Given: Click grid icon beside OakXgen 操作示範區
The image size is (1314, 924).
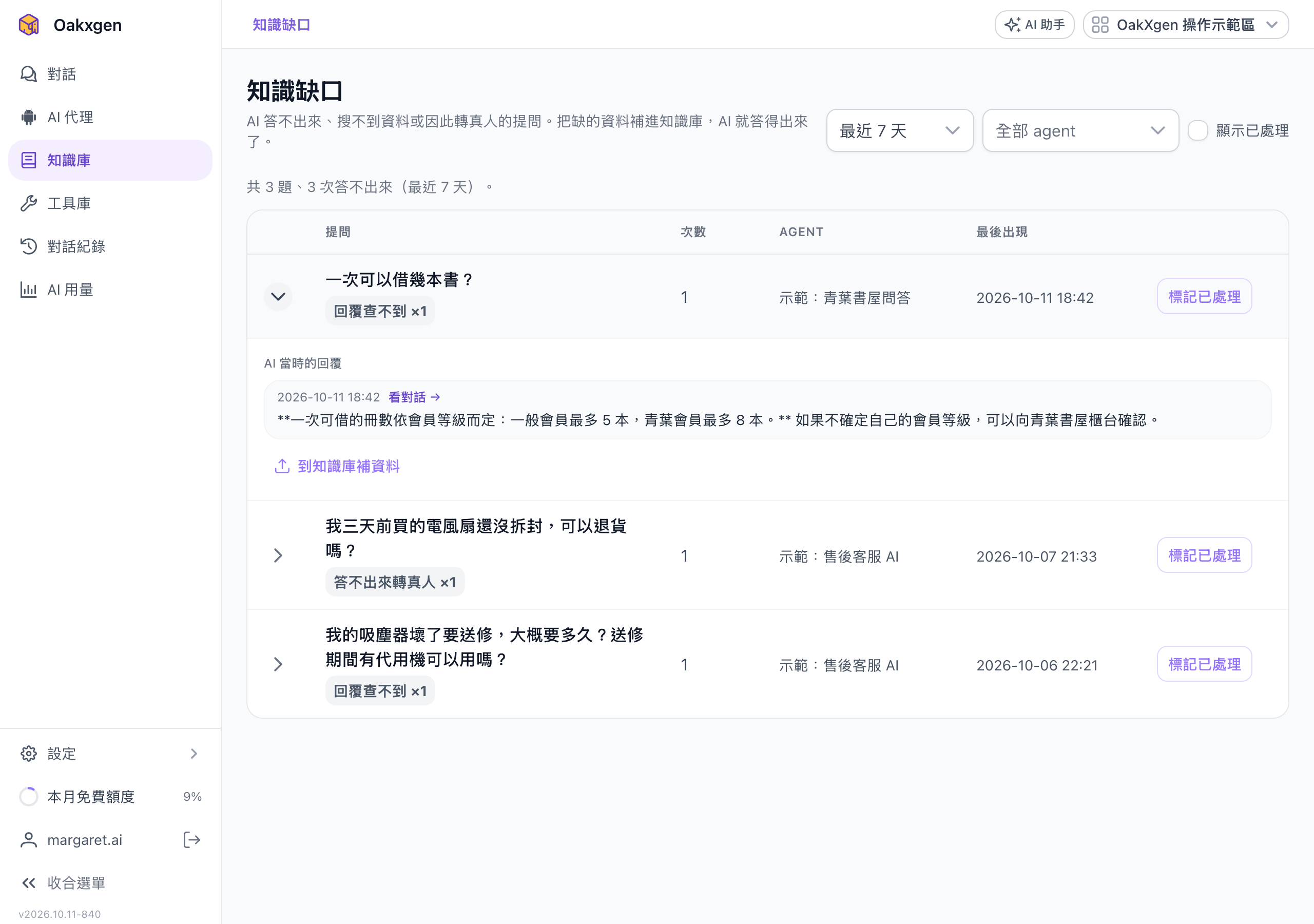Looking at the screenshot, I should point(1100,25).
